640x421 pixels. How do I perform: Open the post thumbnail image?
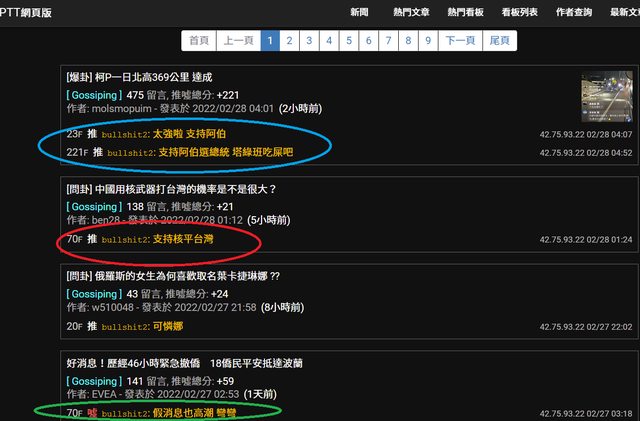tap(606, 97)
